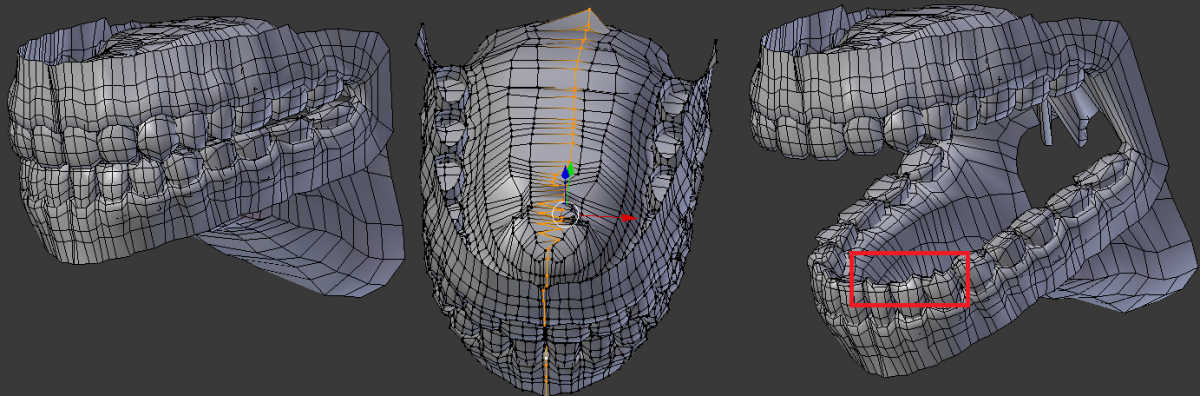This screenshot has width=1200, height=396.
Task: Click the white circle at the manipulator center
Action: coord(566,213)
